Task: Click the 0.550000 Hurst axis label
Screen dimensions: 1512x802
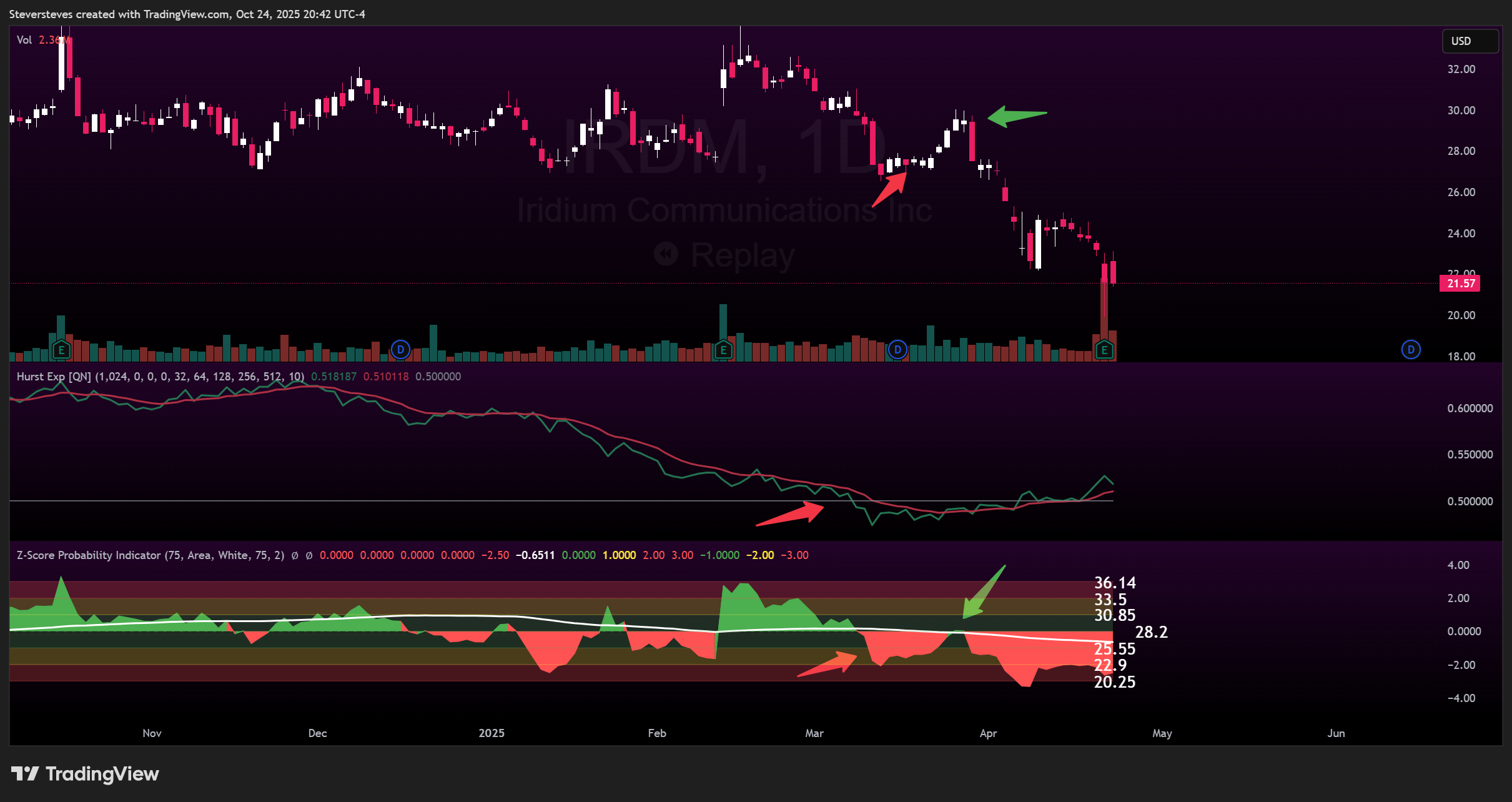Action: [1470, 455]
